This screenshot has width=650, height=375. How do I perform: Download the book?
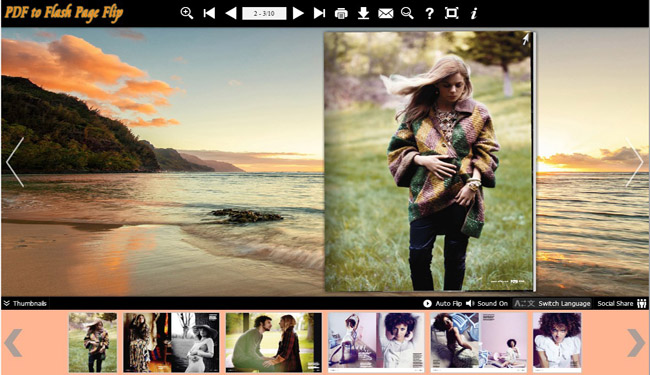pos(363,13)
